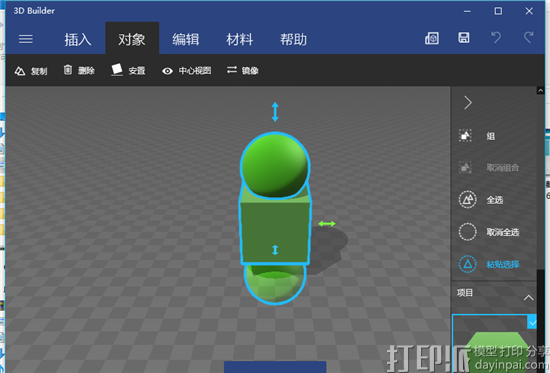Click the 全选 select all icon
Viewport: 550px width, 373px height.
click(x=467, y=200)
